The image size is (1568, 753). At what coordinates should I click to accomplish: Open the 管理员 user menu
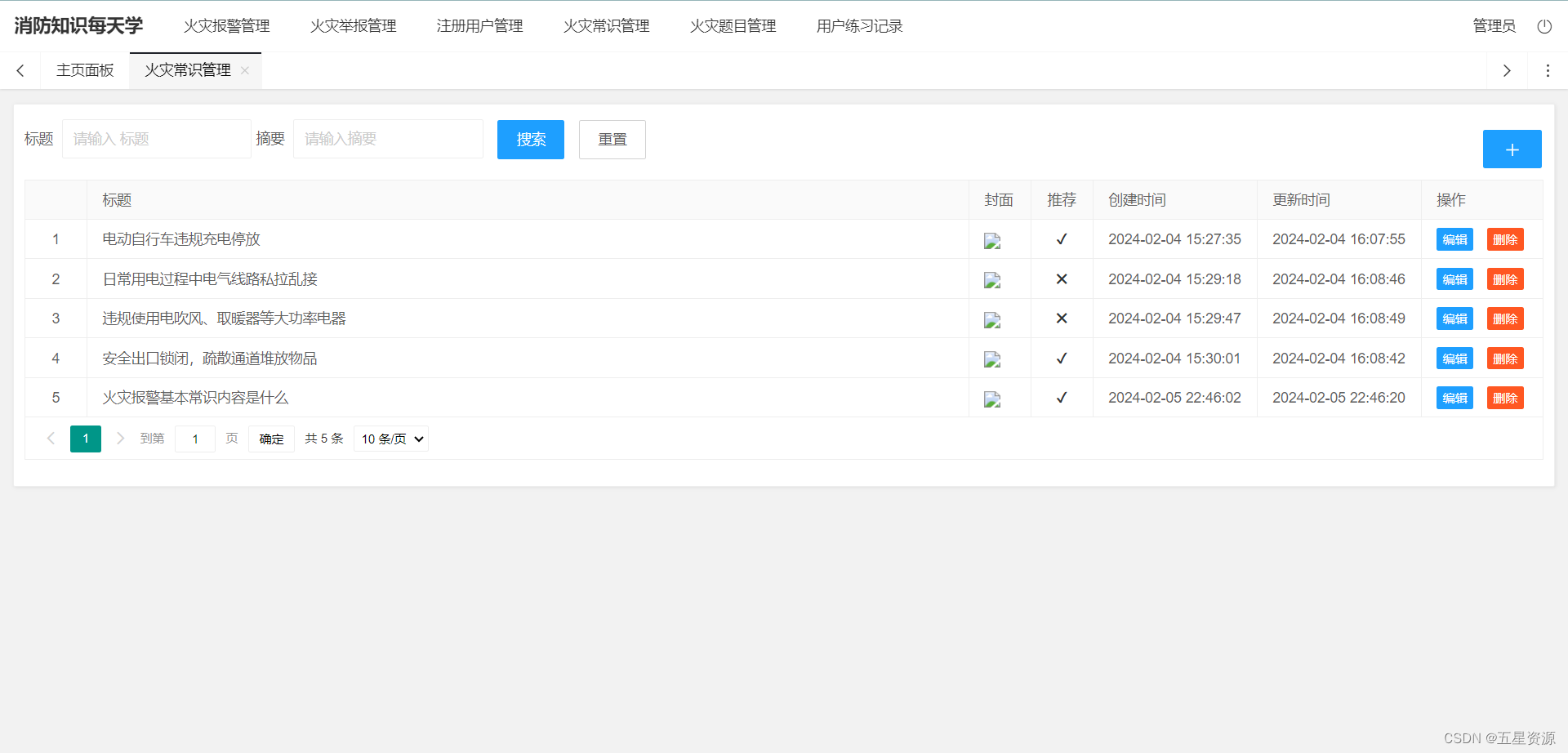click(x=1494, y=26)
